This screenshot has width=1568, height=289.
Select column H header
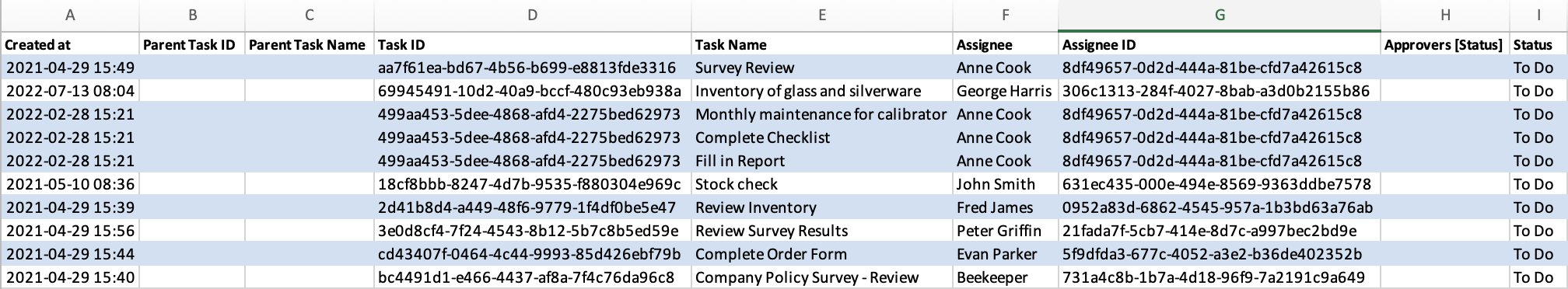(1445, 15)
